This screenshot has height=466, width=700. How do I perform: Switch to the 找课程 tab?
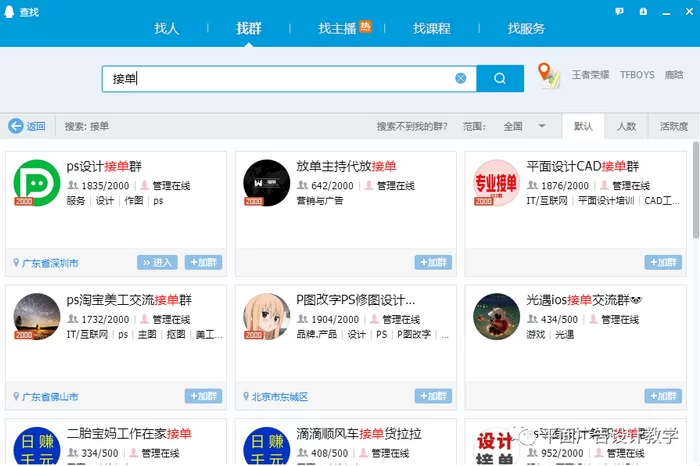coord(431,29)
